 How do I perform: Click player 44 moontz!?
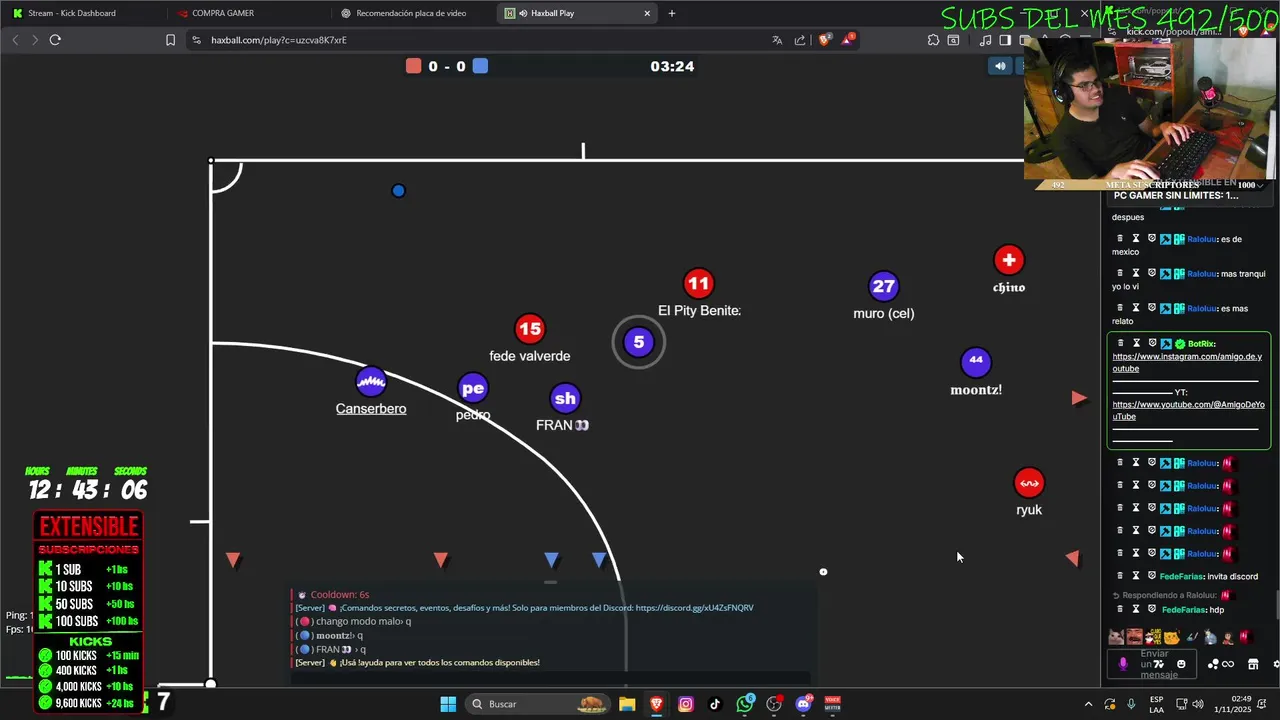click(976, 361)
